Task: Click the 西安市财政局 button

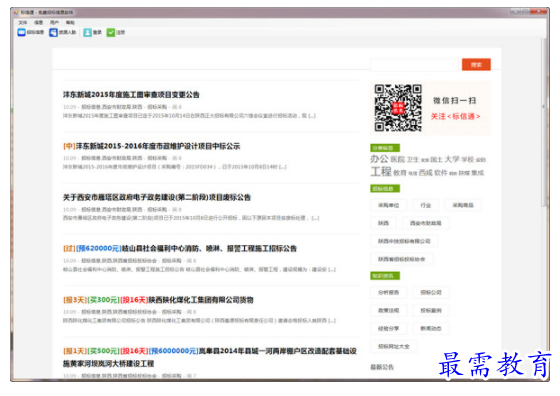Action: coord(425,223)
